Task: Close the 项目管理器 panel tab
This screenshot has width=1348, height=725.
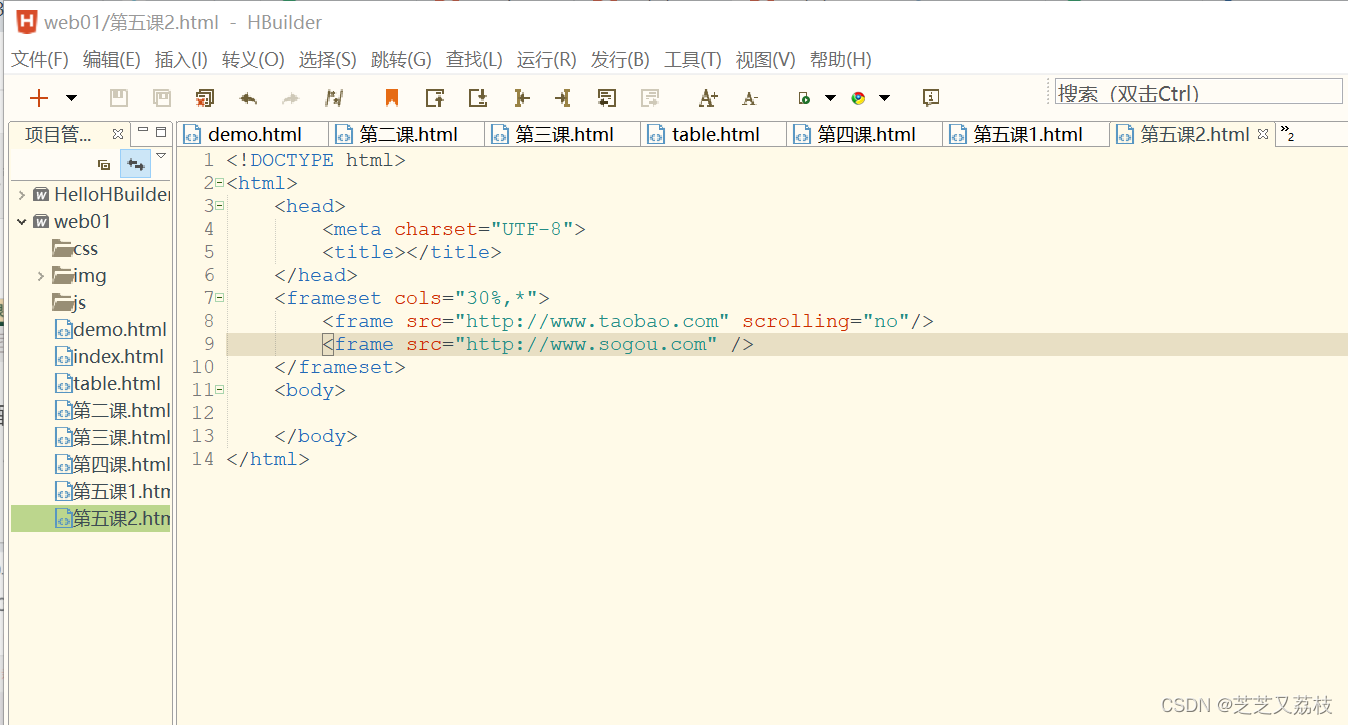Action: (x=118, y=134)
